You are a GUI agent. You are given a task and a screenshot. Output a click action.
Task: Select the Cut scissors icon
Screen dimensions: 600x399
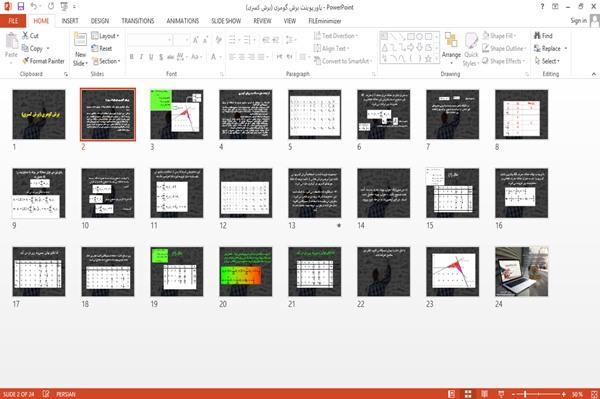tap(25, 36)
